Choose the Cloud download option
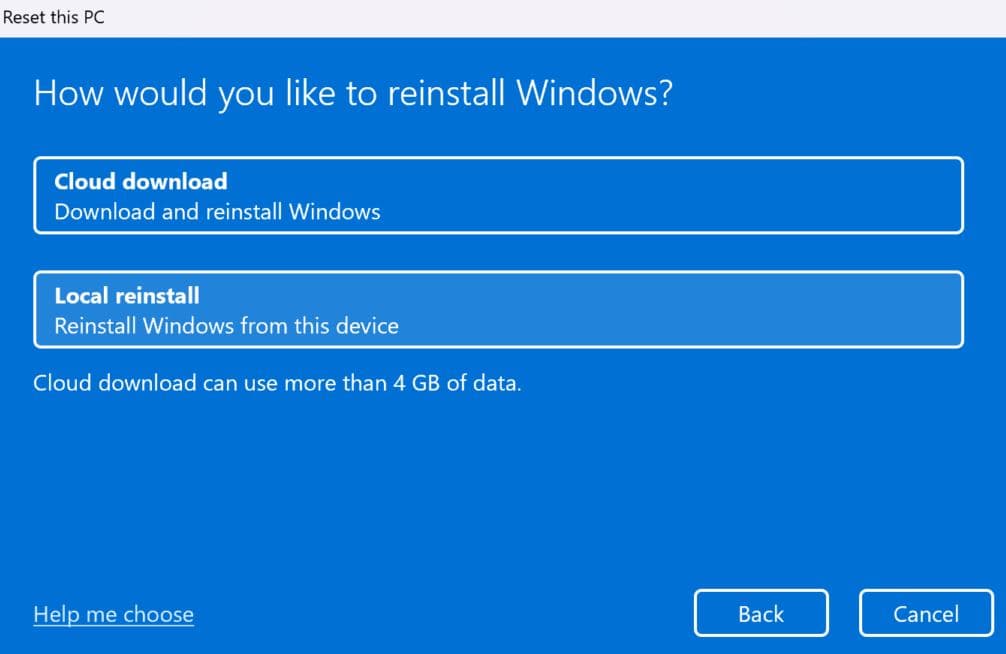This screenshot has width=1006, height=654. coord(498,195)
